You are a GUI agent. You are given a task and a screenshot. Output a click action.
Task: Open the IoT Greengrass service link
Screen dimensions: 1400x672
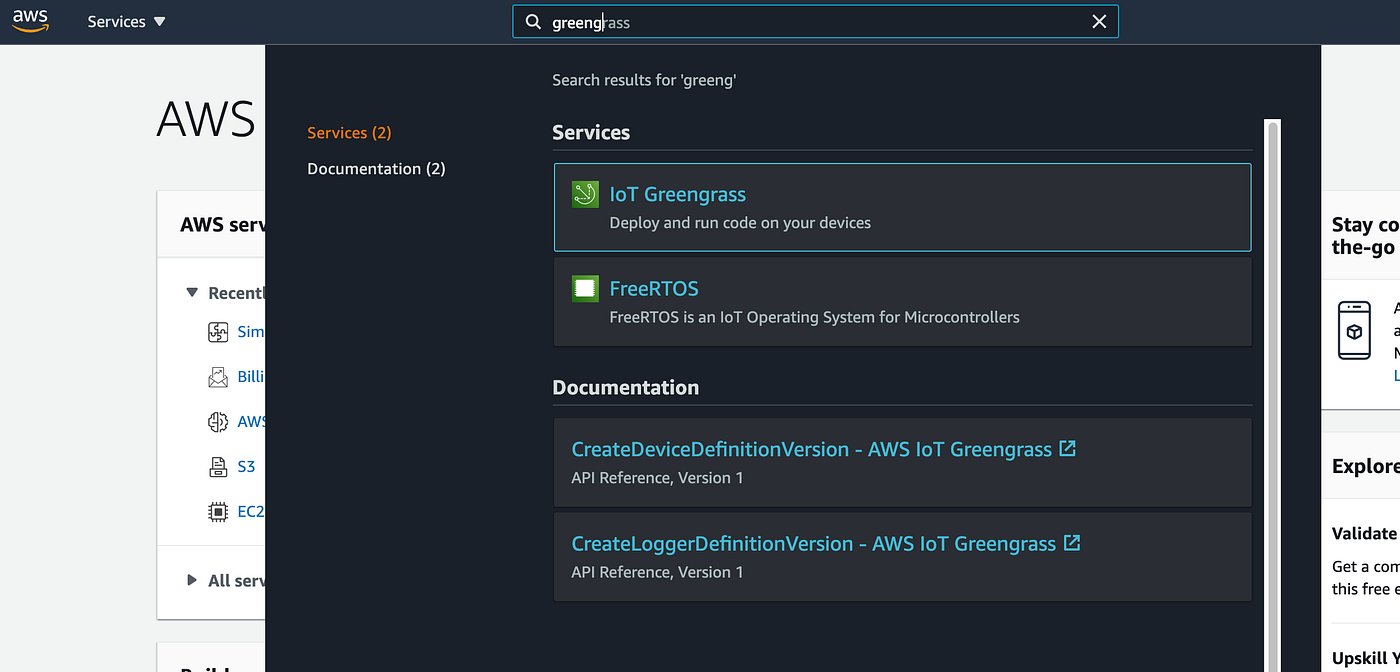point(677,194)
